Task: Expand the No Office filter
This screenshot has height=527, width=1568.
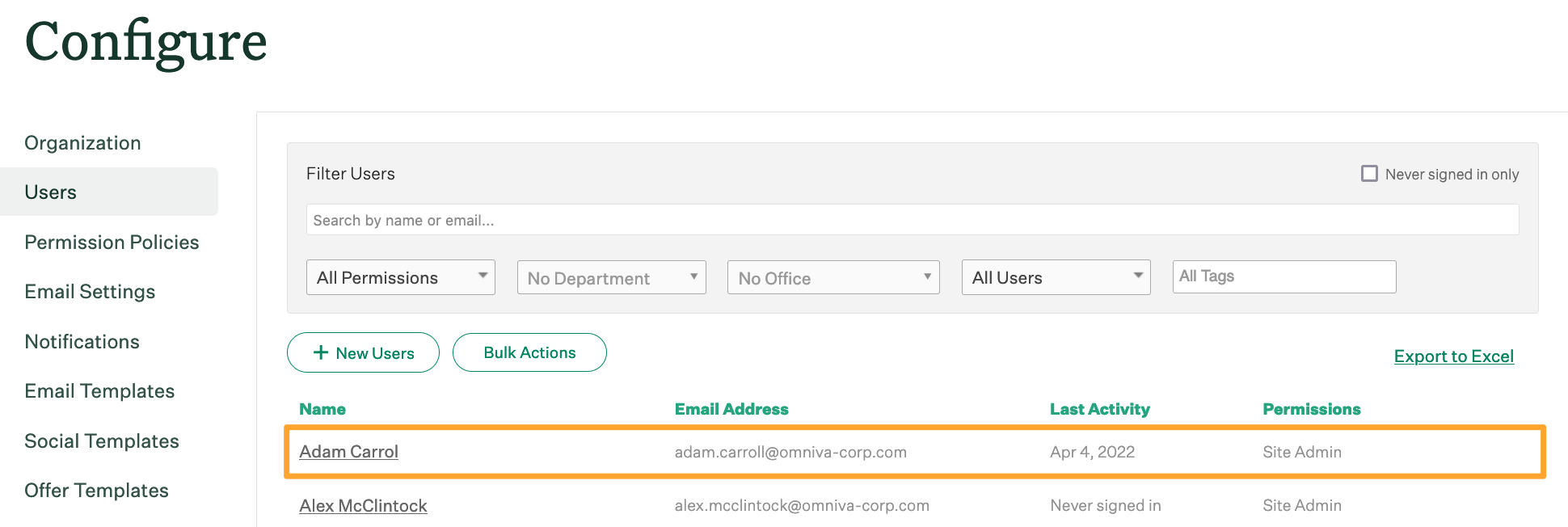Action: click(832, 277)
